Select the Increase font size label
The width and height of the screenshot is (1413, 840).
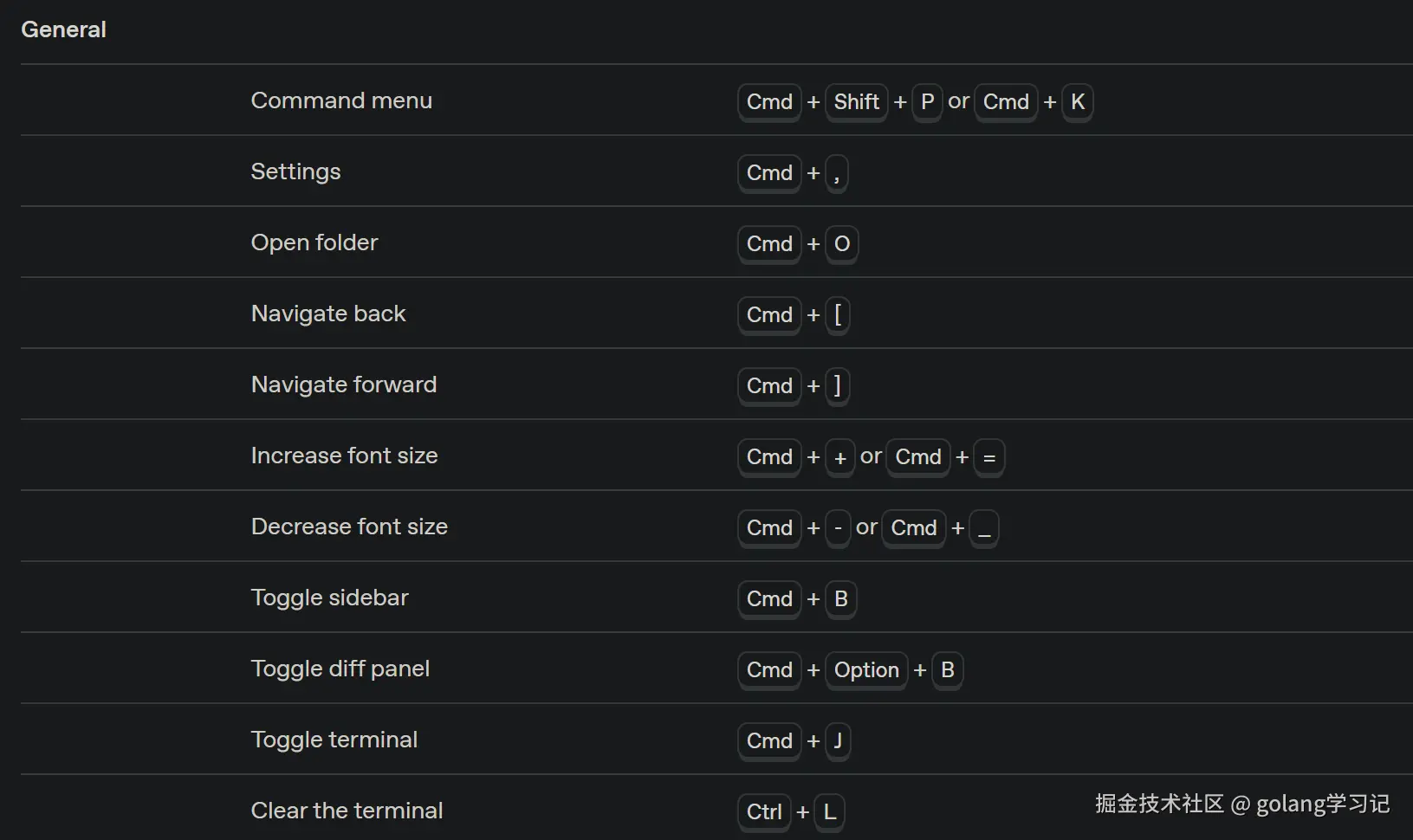(344, 456)
